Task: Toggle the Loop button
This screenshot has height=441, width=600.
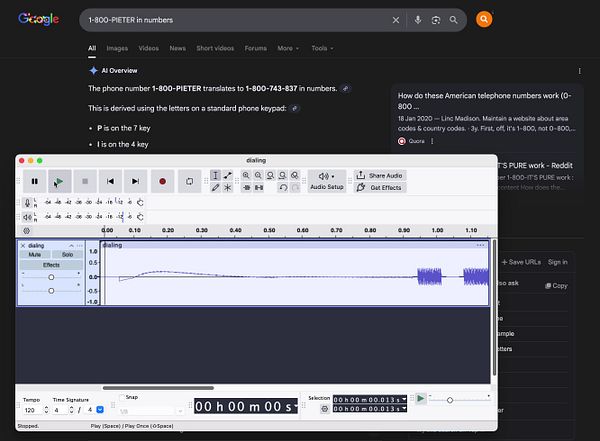Action: click(189, 181)
